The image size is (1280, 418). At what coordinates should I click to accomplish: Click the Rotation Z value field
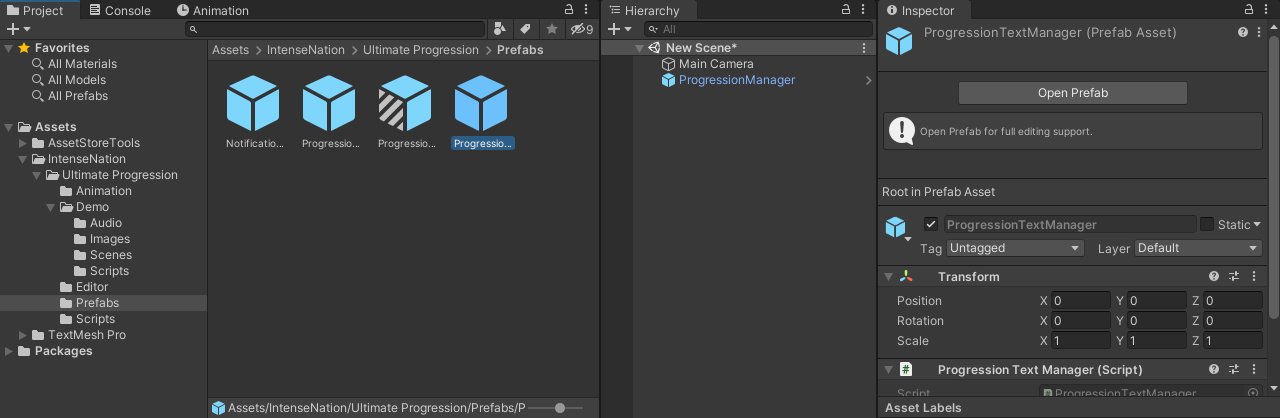(x=1232, y=321)
